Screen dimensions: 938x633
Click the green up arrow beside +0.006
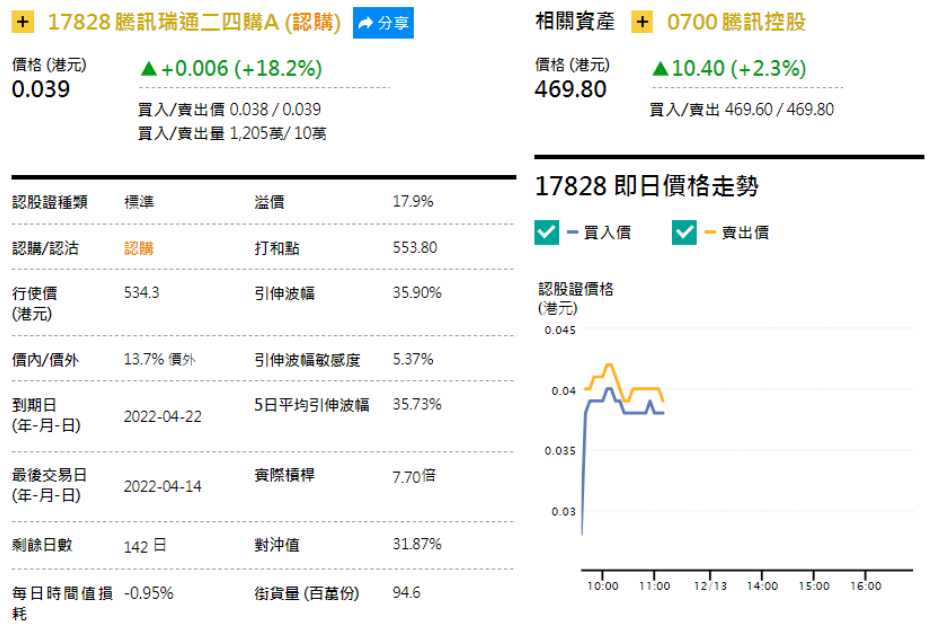pos(148,69)
